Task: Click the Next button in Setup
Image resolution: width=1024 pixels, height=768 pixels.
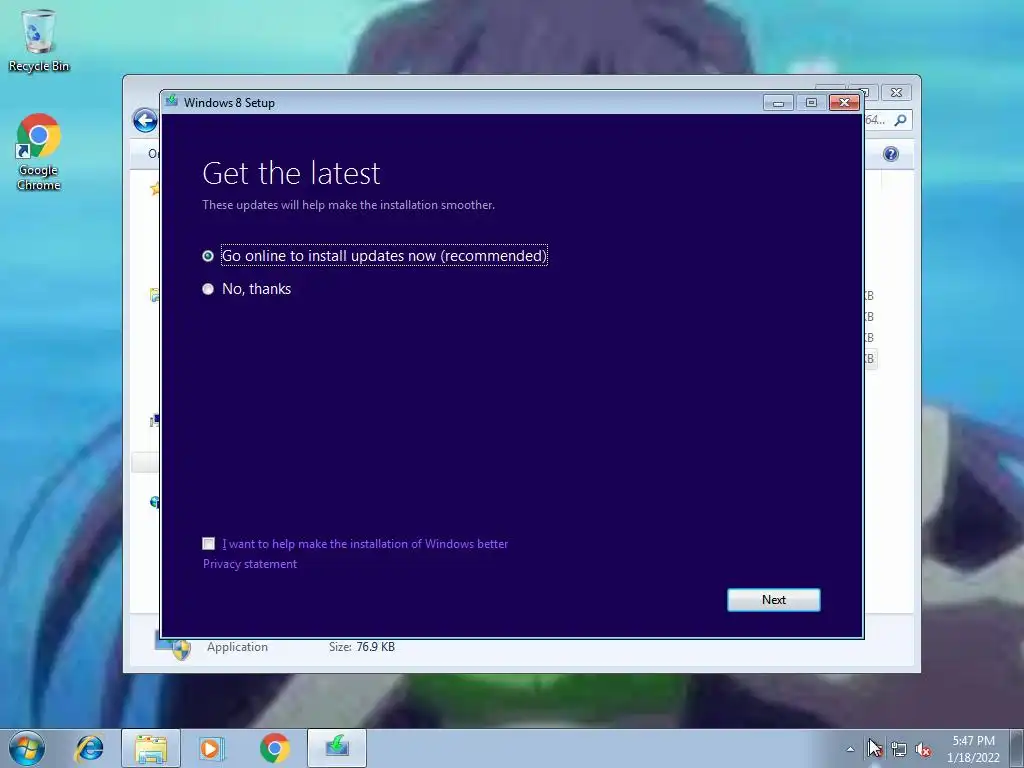Action: point(773,600)
